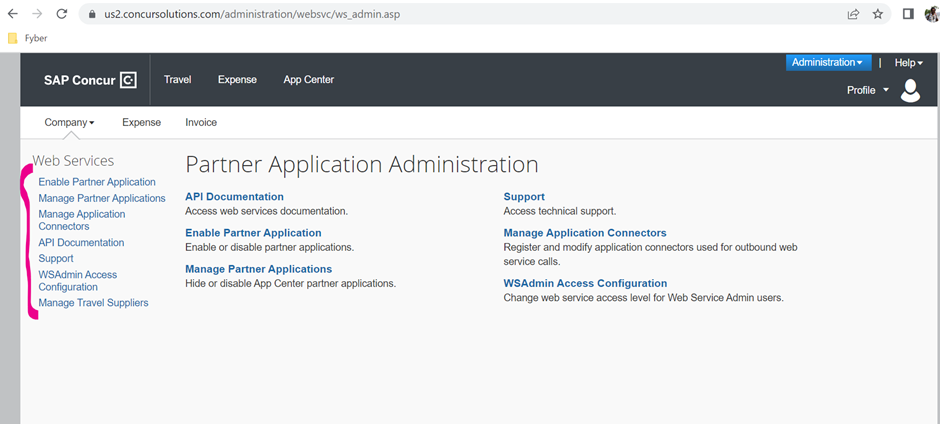Image resolution: width=940 pixels, height=424 pixels.
Task: Expand the Profile dropdown
Action: click(867, 91)
